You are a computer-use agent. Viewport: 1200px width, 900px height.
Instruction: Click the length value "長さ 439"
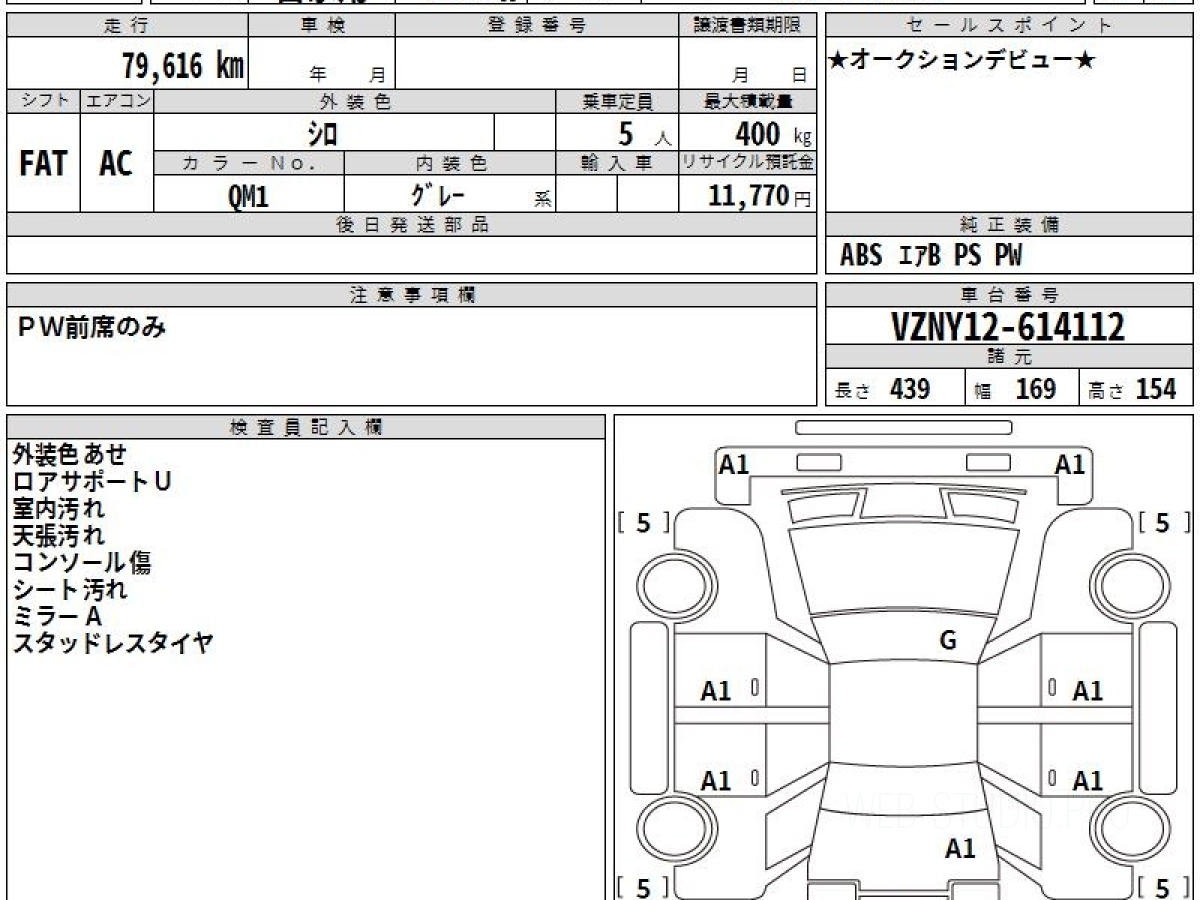point(882,389)
